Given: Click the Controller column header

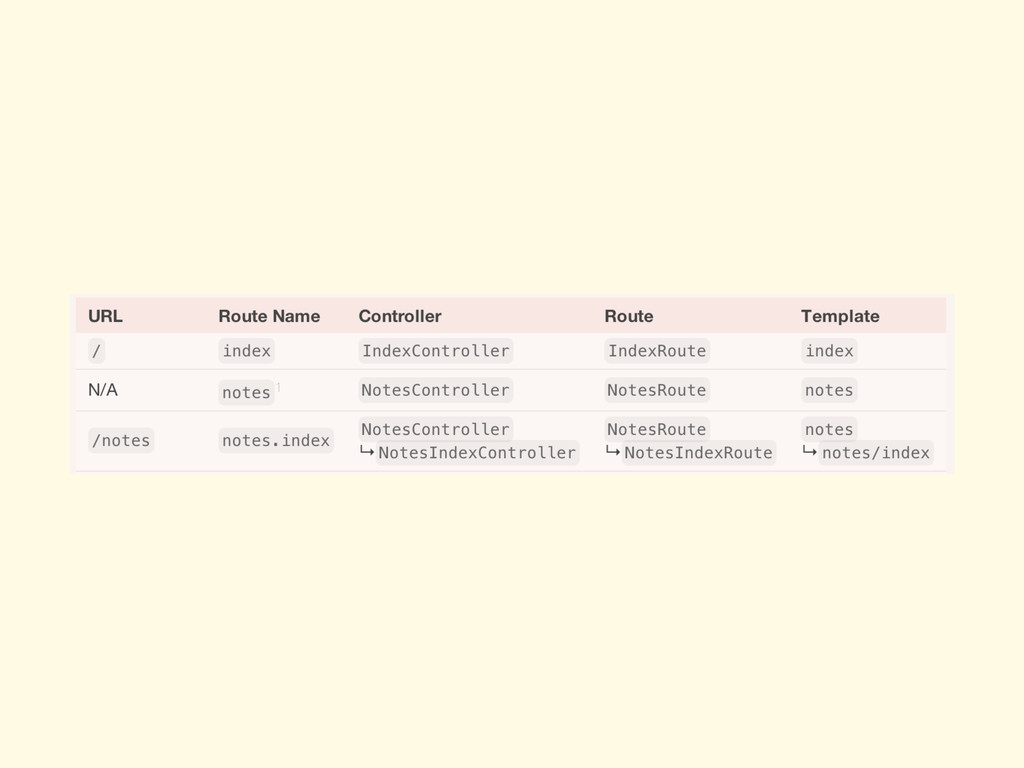Looking at the screenshot, I should point(399,316).
